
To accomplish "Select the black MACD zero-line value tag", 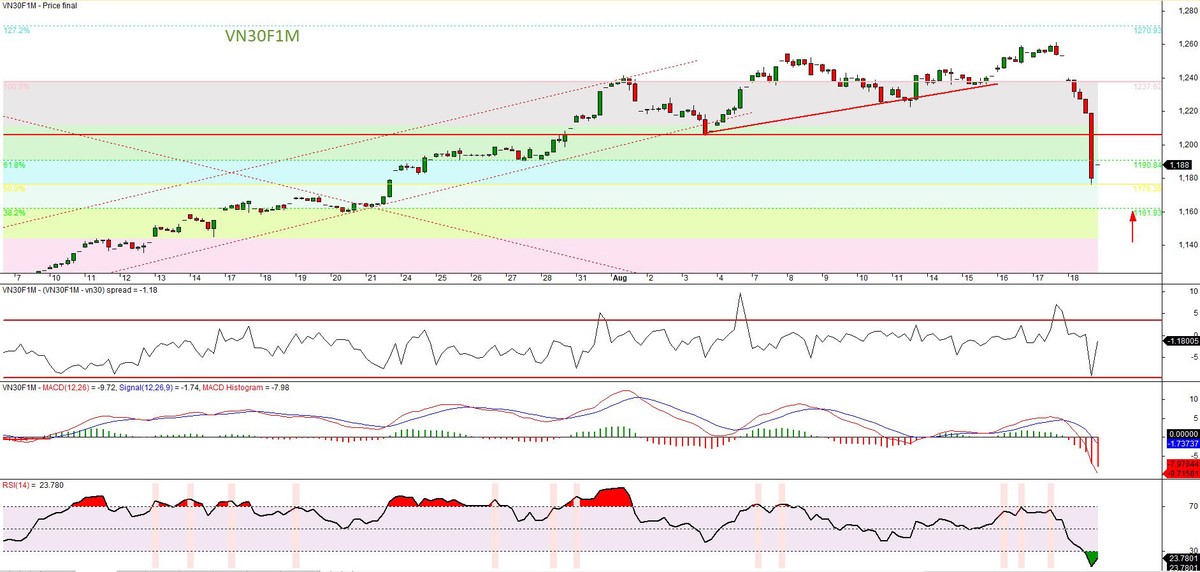I will (1180, 431).
